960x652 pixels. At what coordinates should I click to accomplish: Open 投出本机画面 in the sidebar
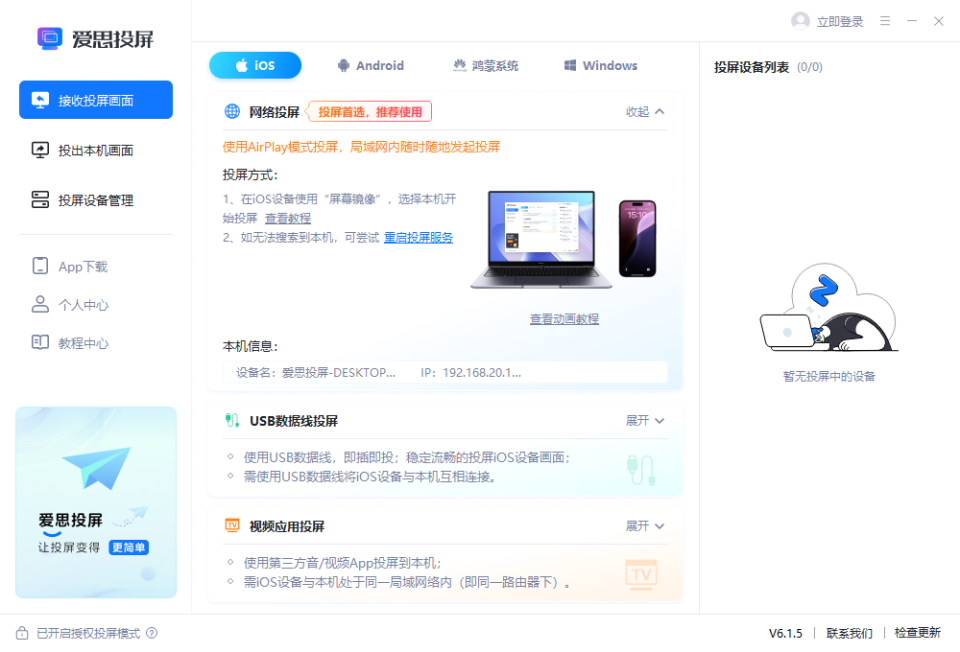pyautogui.click(x=96, y=150)
